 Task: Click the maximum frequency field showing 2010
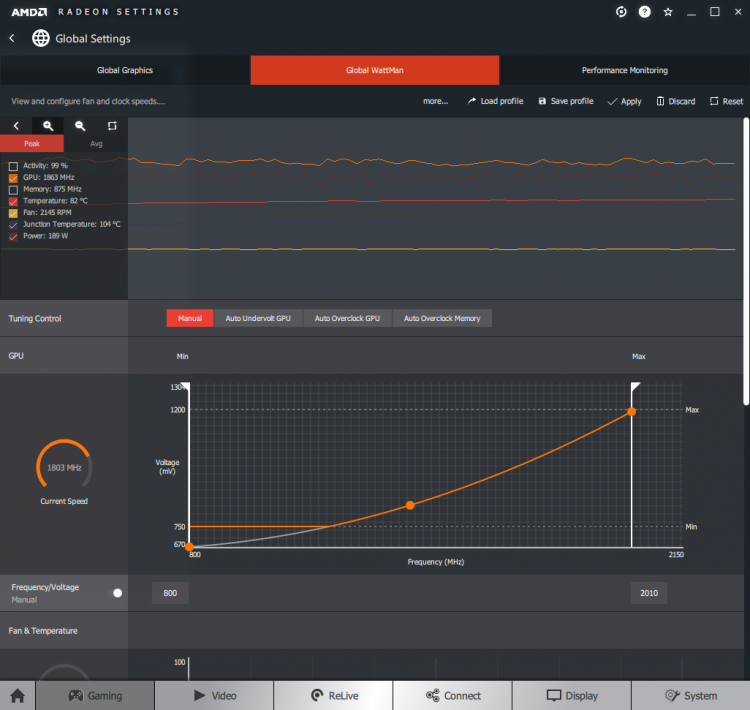point(649,593)
